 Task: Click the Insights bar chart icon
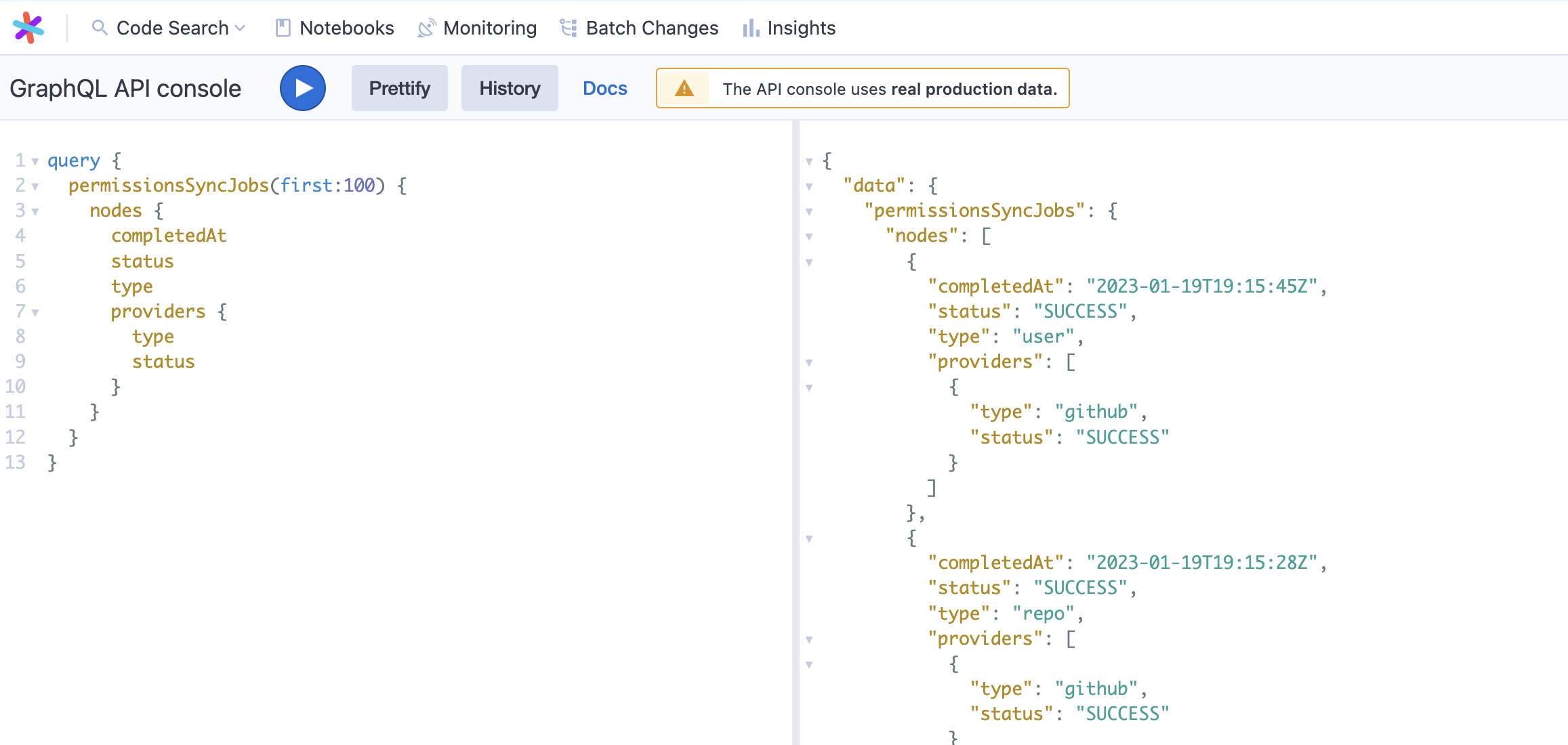coord(751,28)
